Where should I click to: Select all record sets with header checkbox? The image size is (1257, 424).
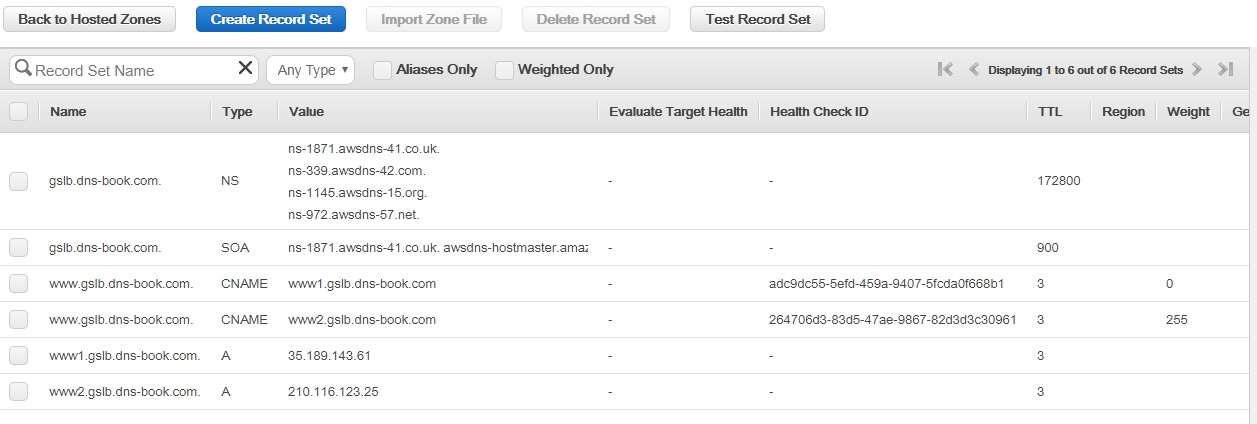pos(19,112)
